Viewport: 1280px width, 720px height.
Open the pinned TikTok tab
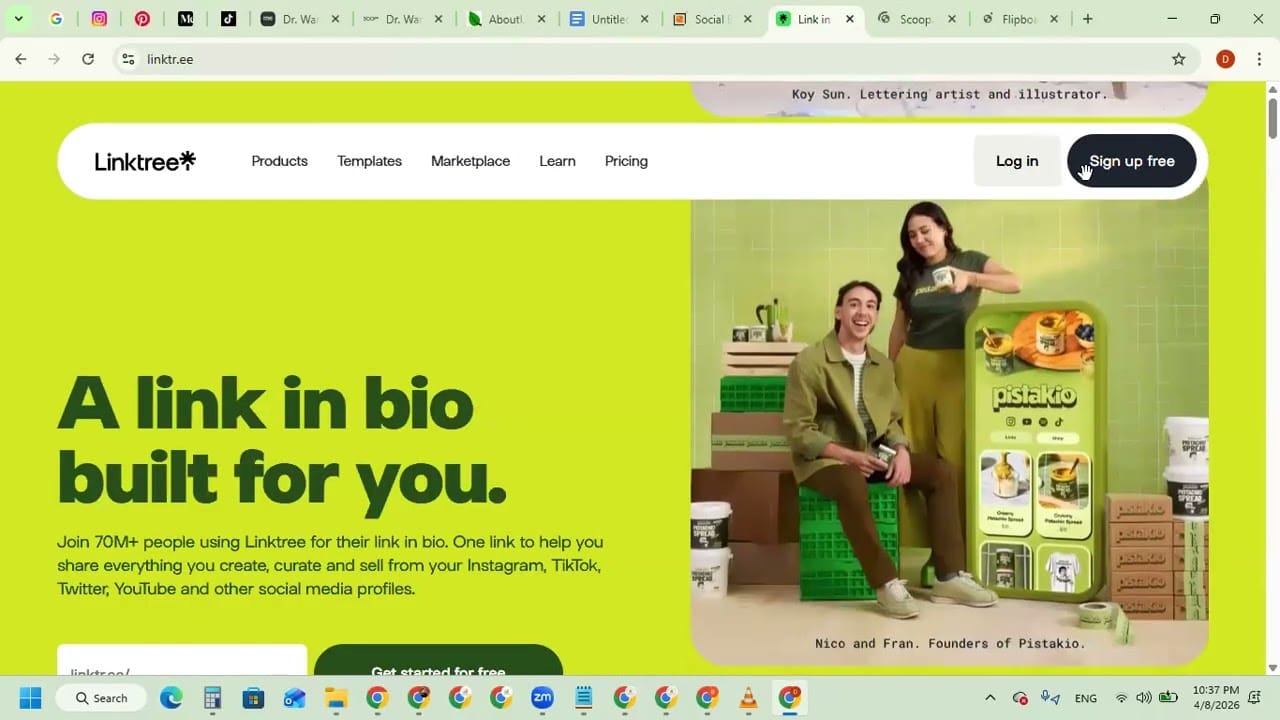229,18
